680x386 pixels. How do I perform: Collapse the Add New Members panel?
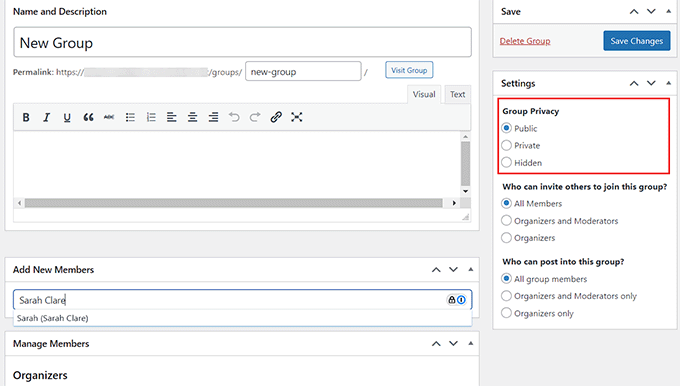(x=471, y=270)
